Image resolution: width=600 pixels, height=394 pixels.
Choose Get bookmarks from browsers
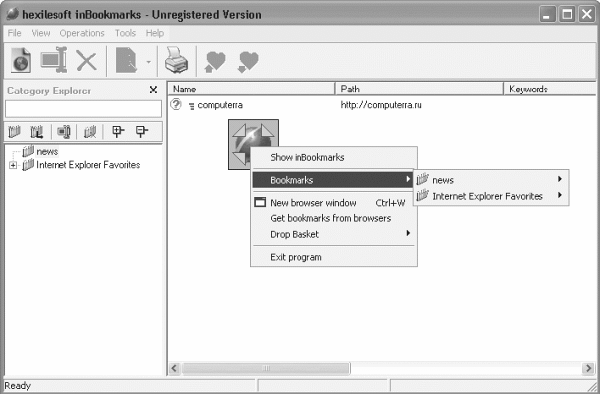pyautogui.click(x=334, y=218)
